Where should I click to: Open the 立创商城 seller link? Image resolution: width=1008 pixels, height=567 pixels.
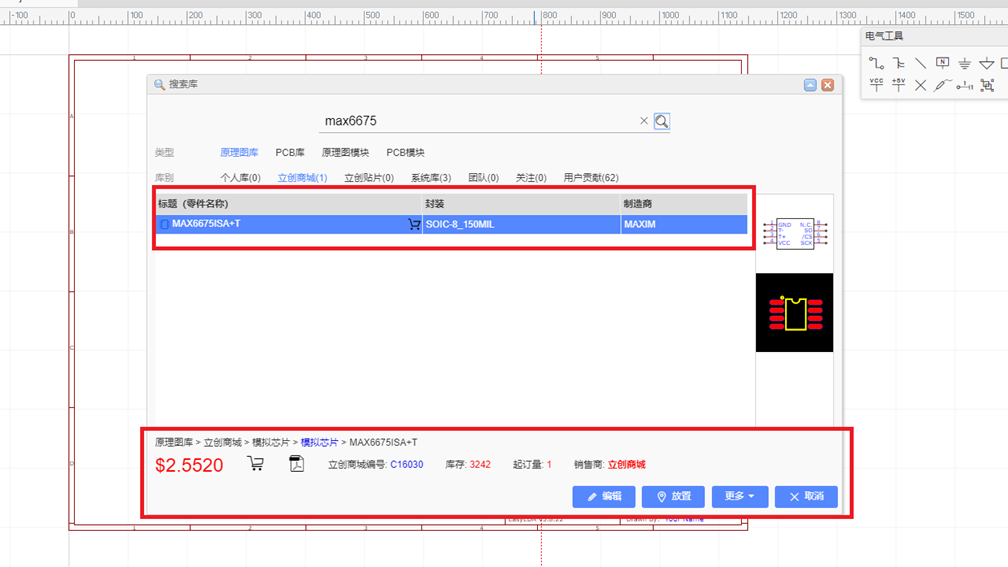(x=627, y=464)
